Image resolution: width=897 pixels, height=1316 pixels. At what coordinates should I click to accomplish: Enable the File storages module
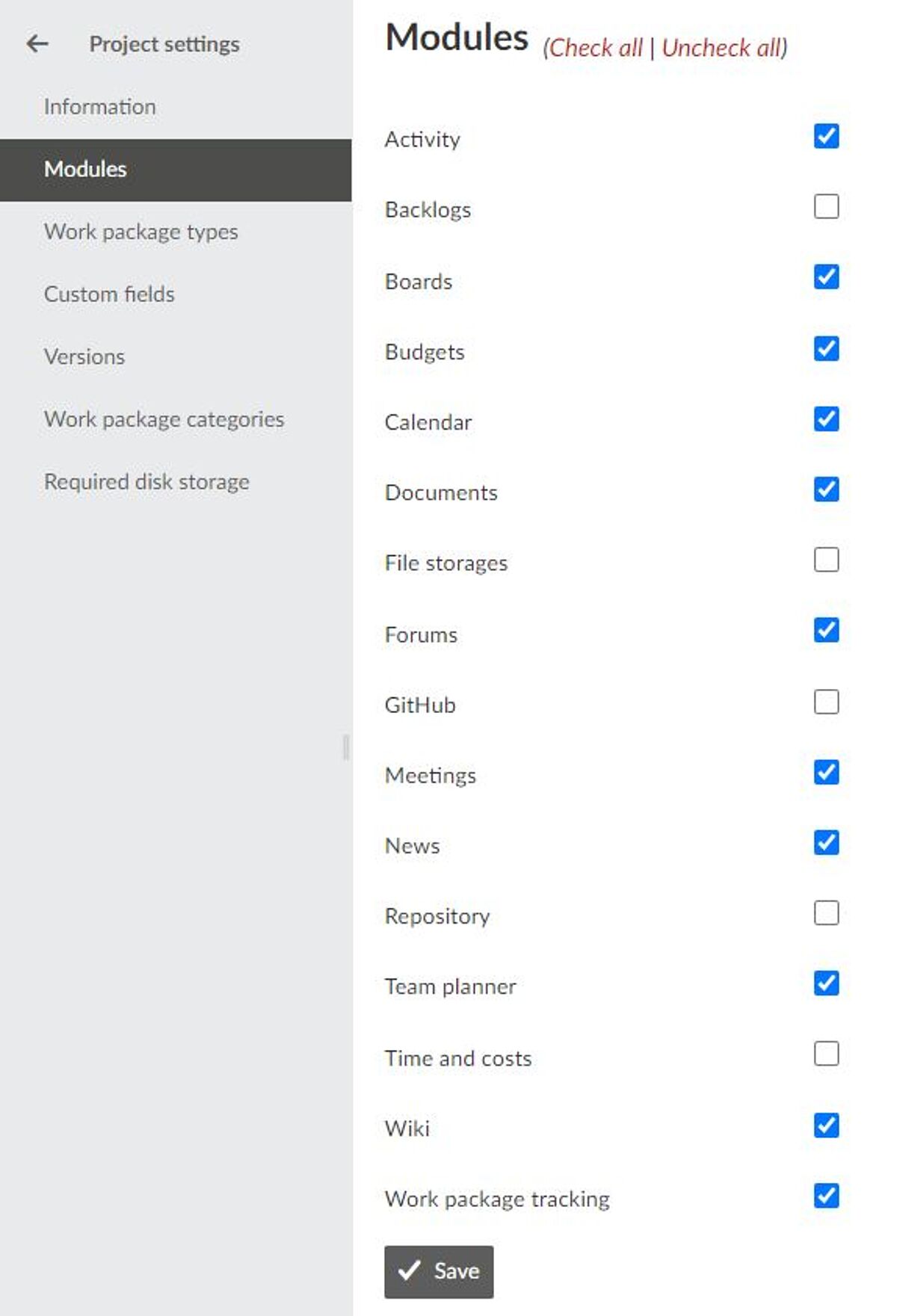(x=826, y=560)
